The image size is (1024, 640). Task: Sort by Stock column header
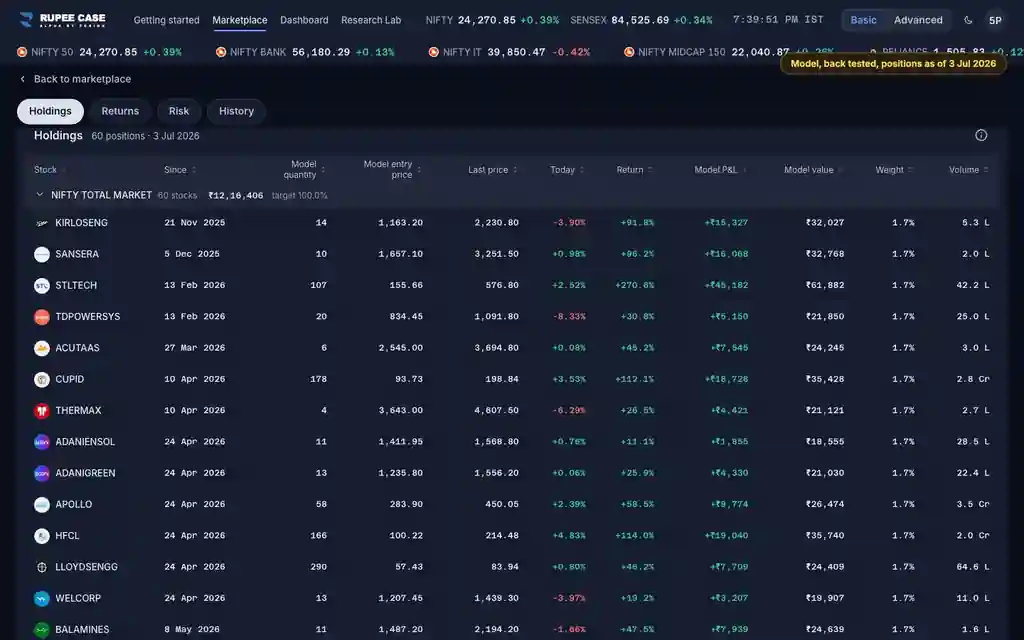click(50, 170)
